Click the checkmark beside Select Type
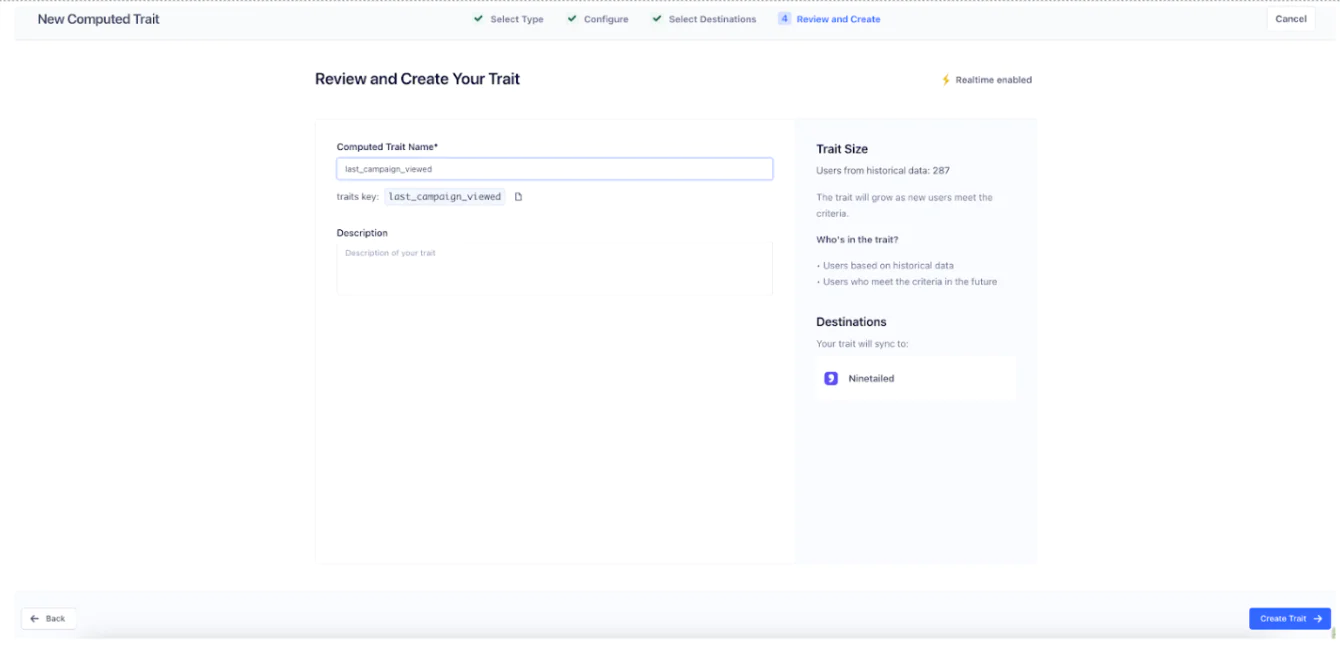The width and height of the screenshot is (1340, 657). pos(479,19)
